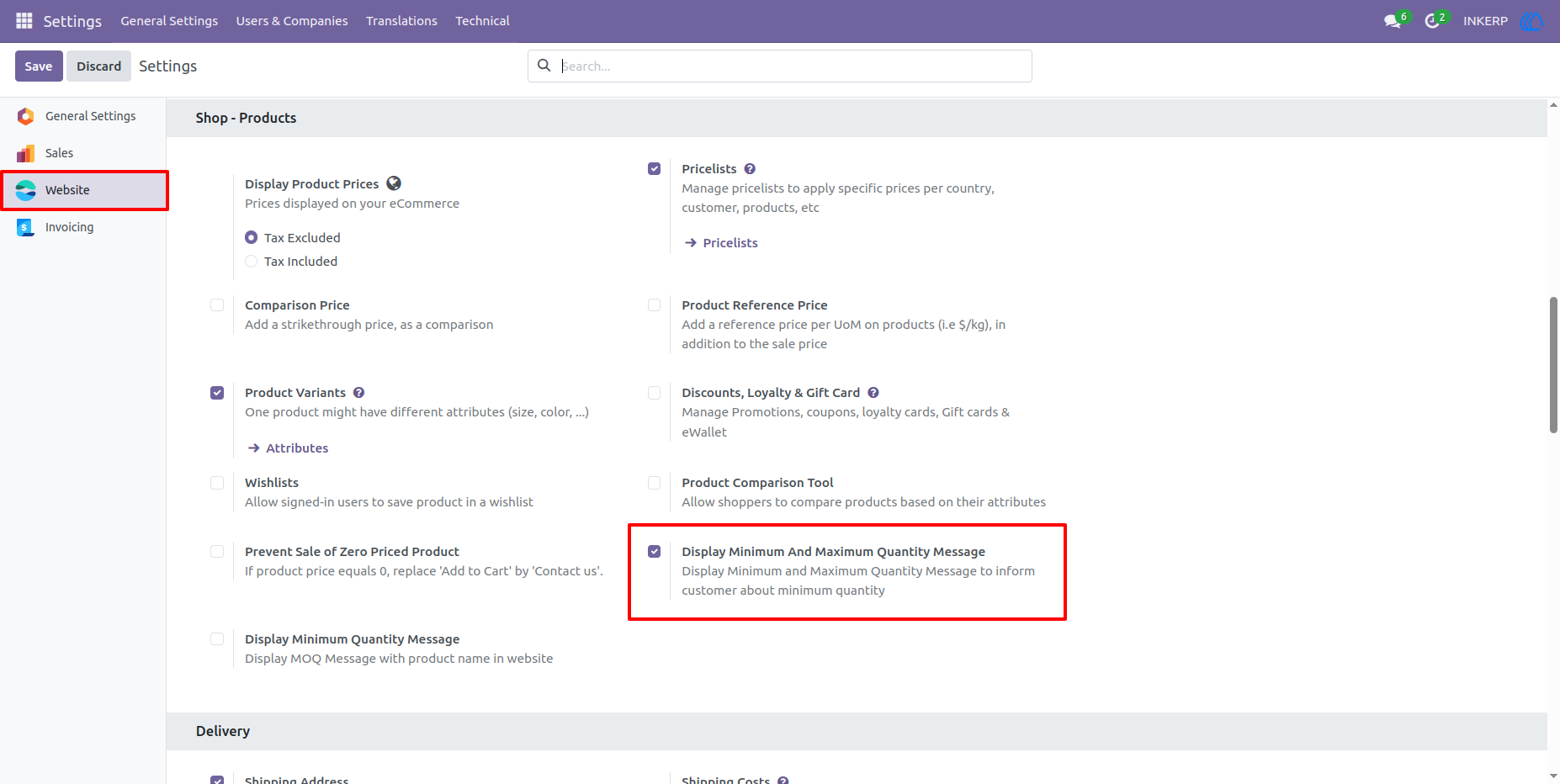
Task: Open the Translations menu
Action: point(401,20)
